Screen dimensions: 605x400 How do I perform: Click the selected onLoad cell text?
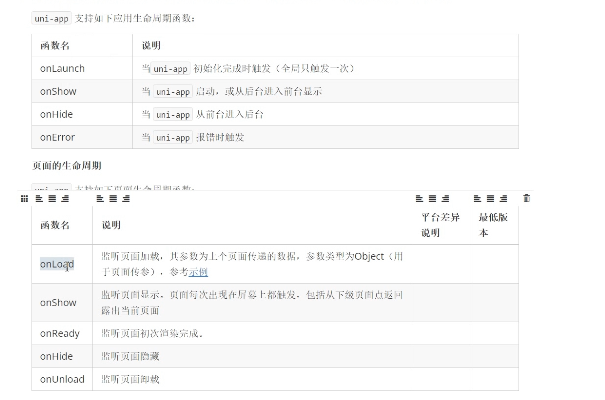[x=57, y=264]
